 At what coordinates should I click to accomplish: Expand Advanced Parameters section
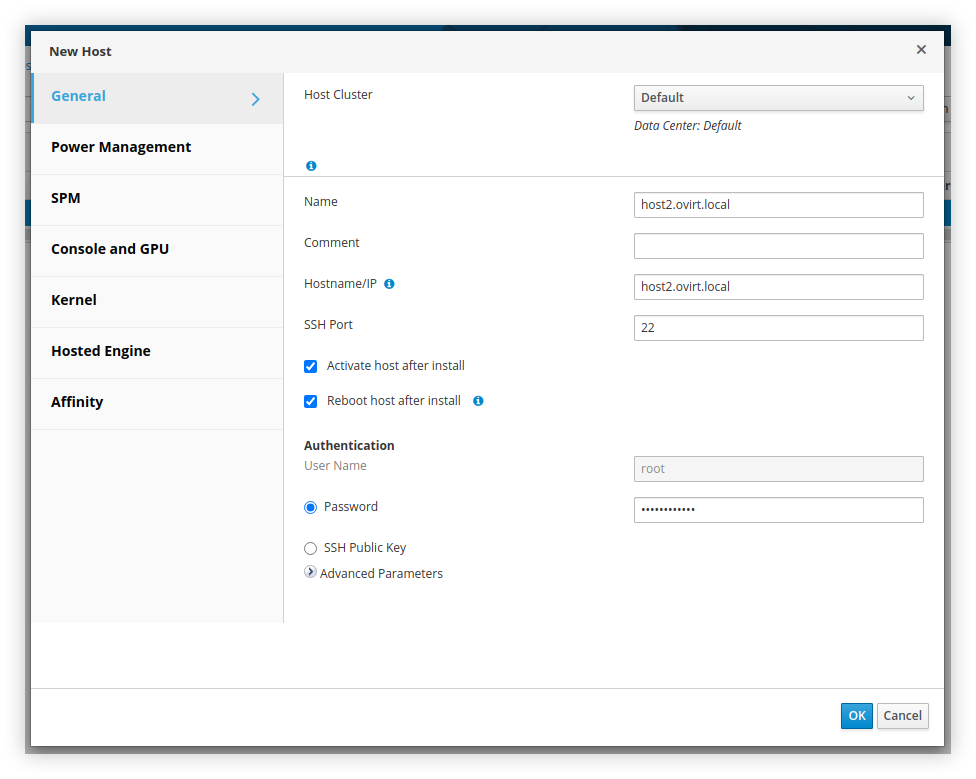pos(311,573)
